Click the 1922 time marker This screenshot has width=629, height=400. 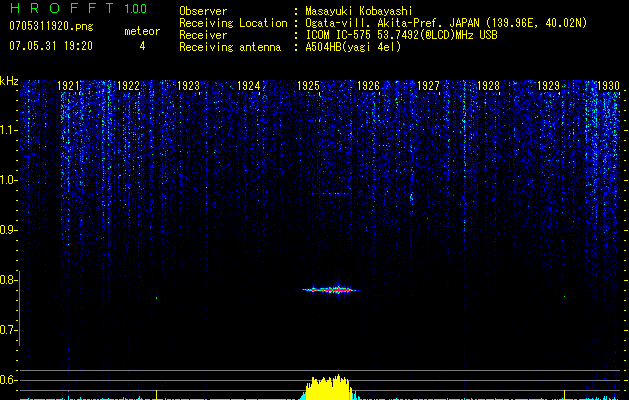point(128,85)
